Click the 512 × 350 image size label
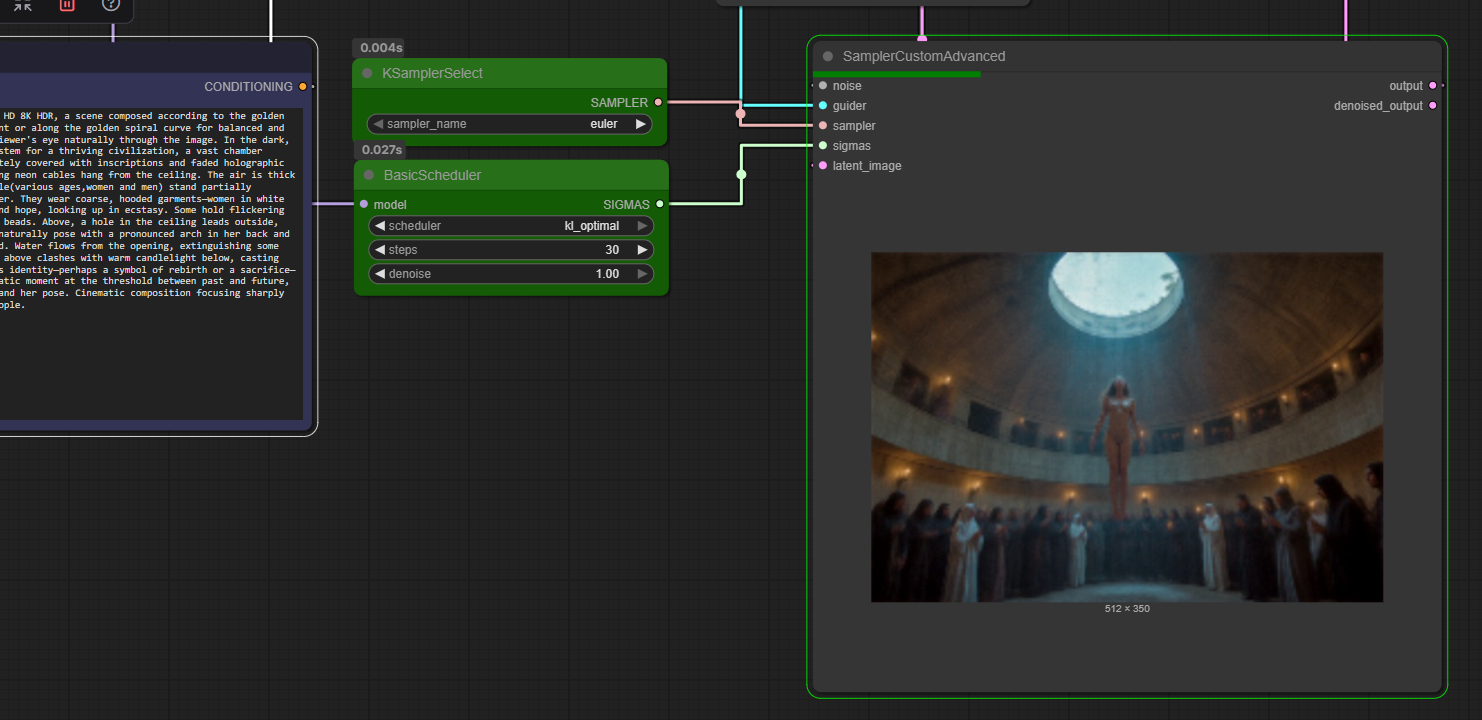The height and width of the screenshot is (720, 1482). click(x=1127, y=609)
